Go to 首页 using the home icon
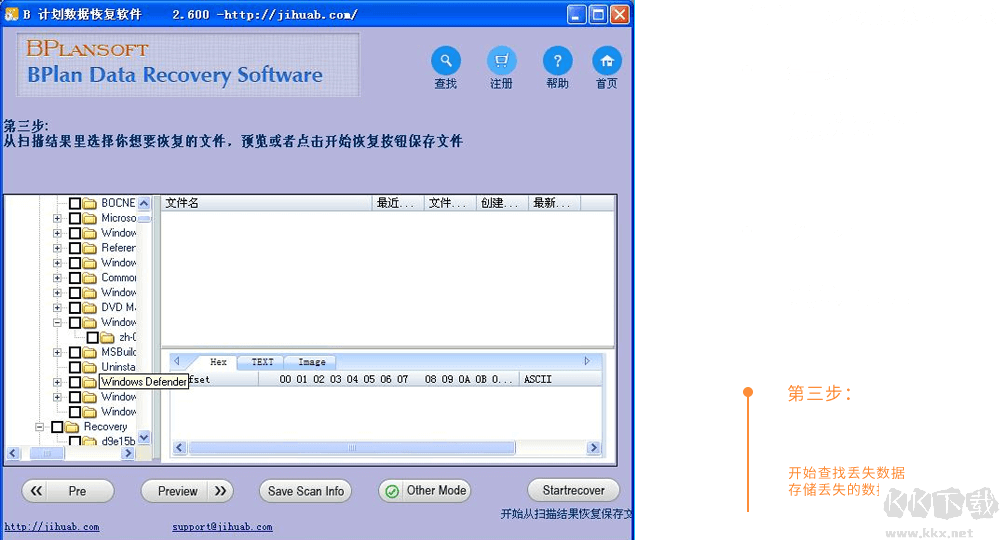The height and width of the screenshot is (540, 1000). 607,61
